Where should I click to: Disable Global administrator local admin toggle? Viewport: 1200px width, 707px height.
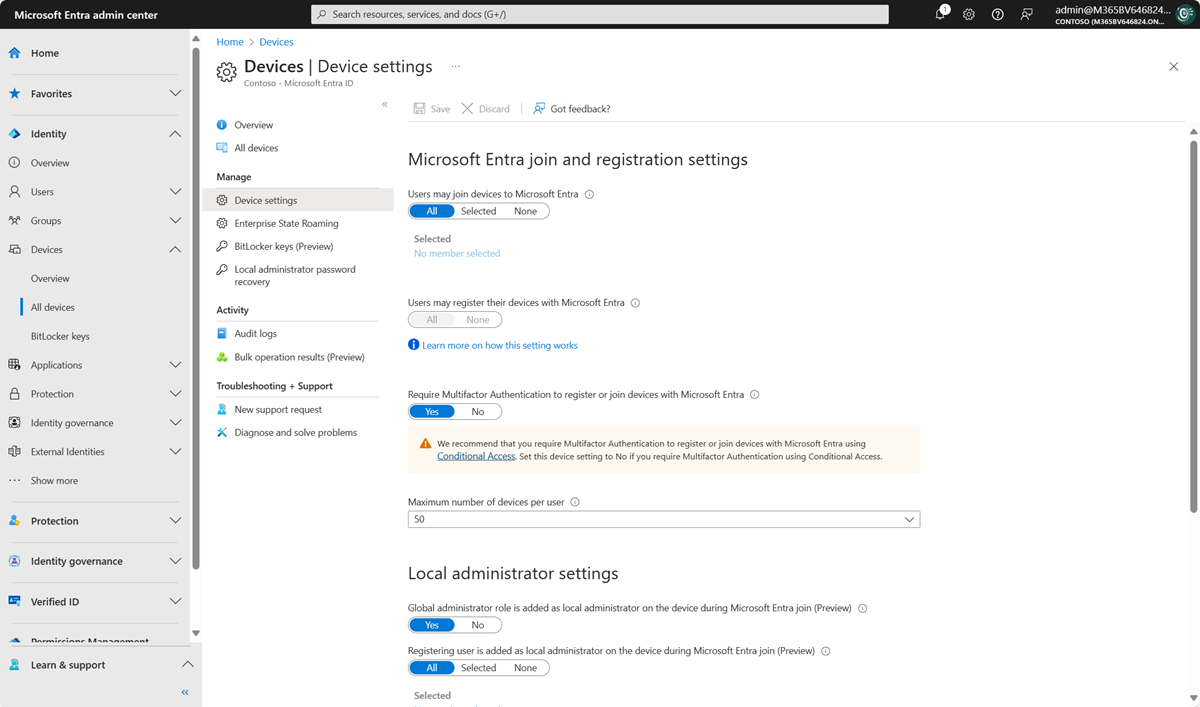pyautogui.click(x=478, y=624)
